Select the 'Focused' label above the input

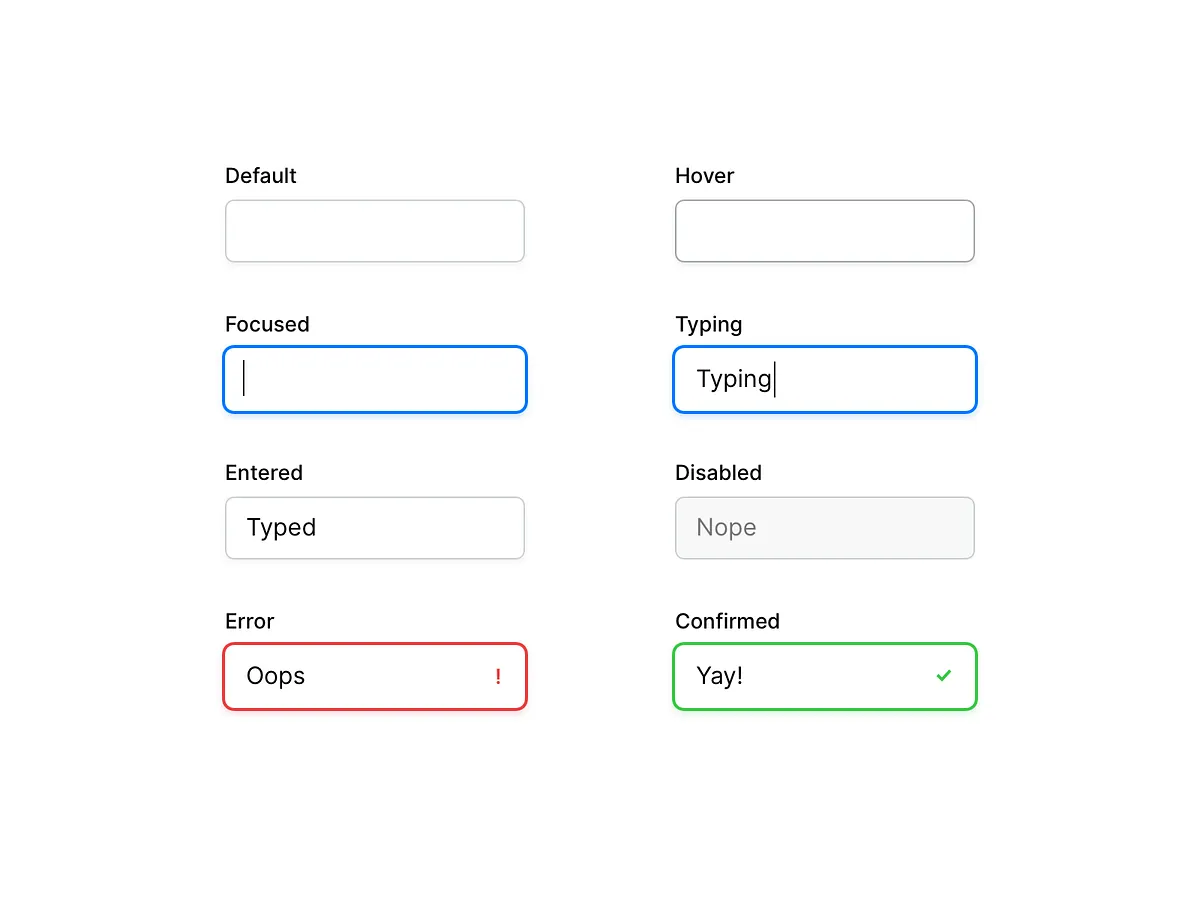(267, 324)
